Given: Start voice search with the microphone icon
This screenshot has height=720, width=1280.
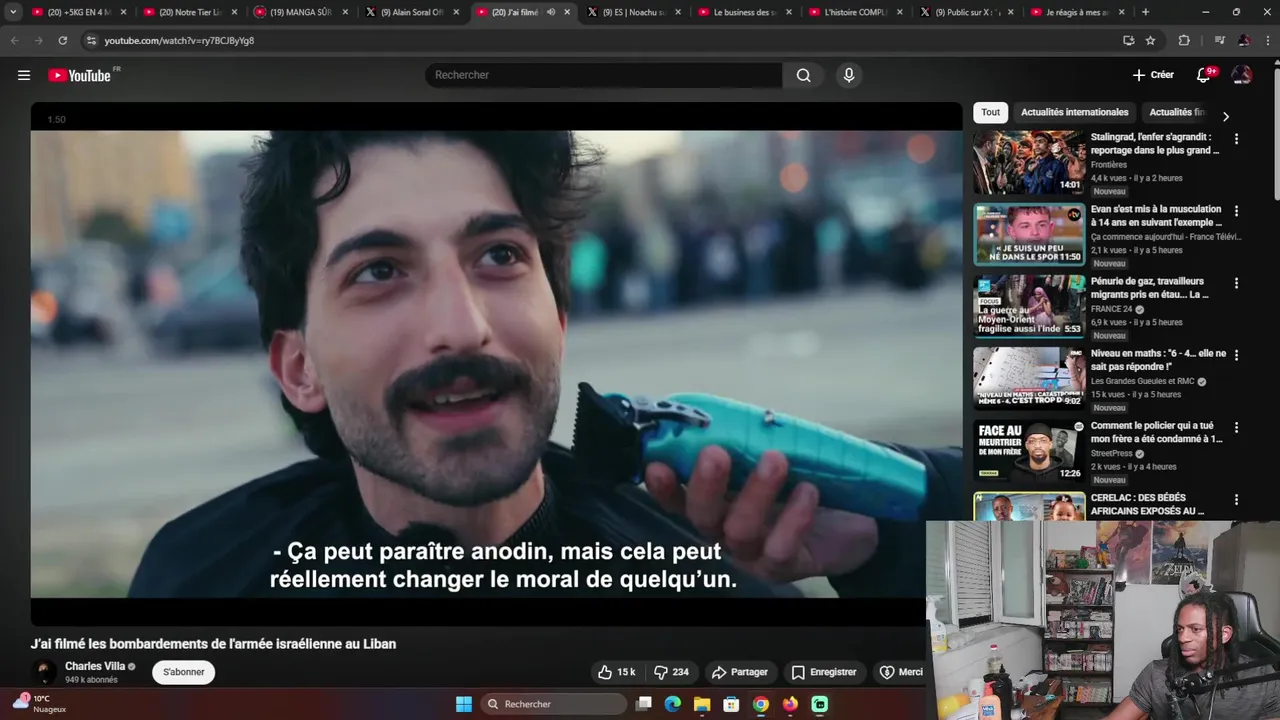Looking at the screenshot, I should tap(849, 75).
